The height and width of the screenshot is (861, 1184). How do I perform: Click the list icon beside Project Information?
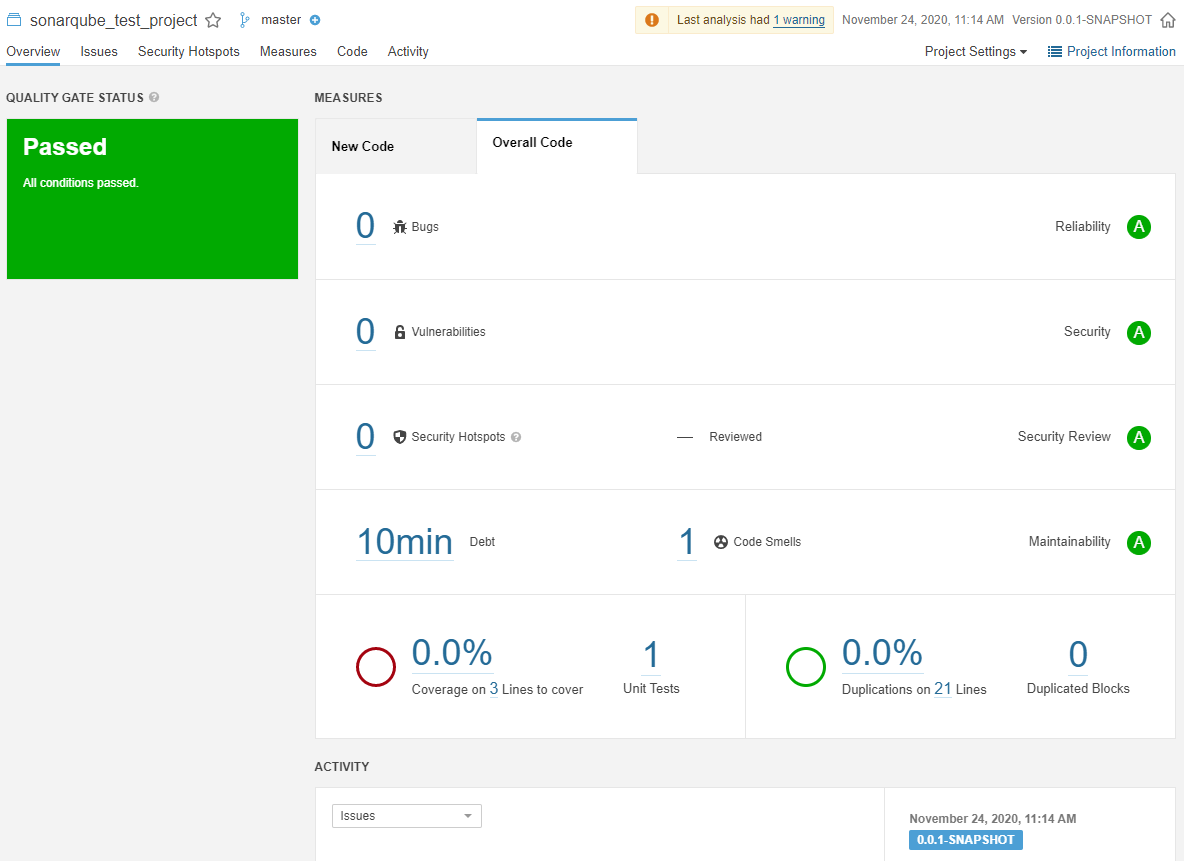pyautogui.click(x=1055, y=51)
